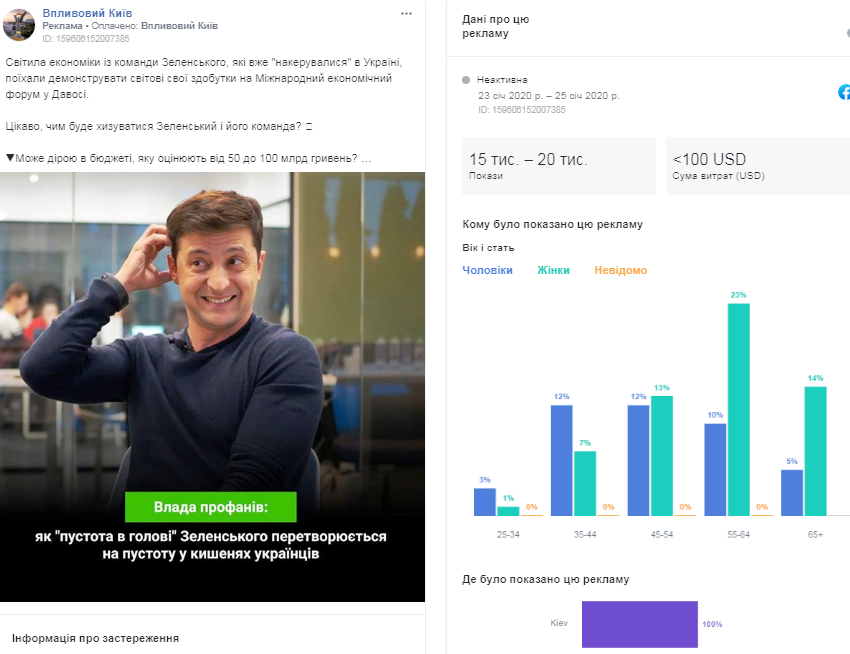Click the green Влада профанів banner label
Viewport: 850px width, 654px height.
211,507
